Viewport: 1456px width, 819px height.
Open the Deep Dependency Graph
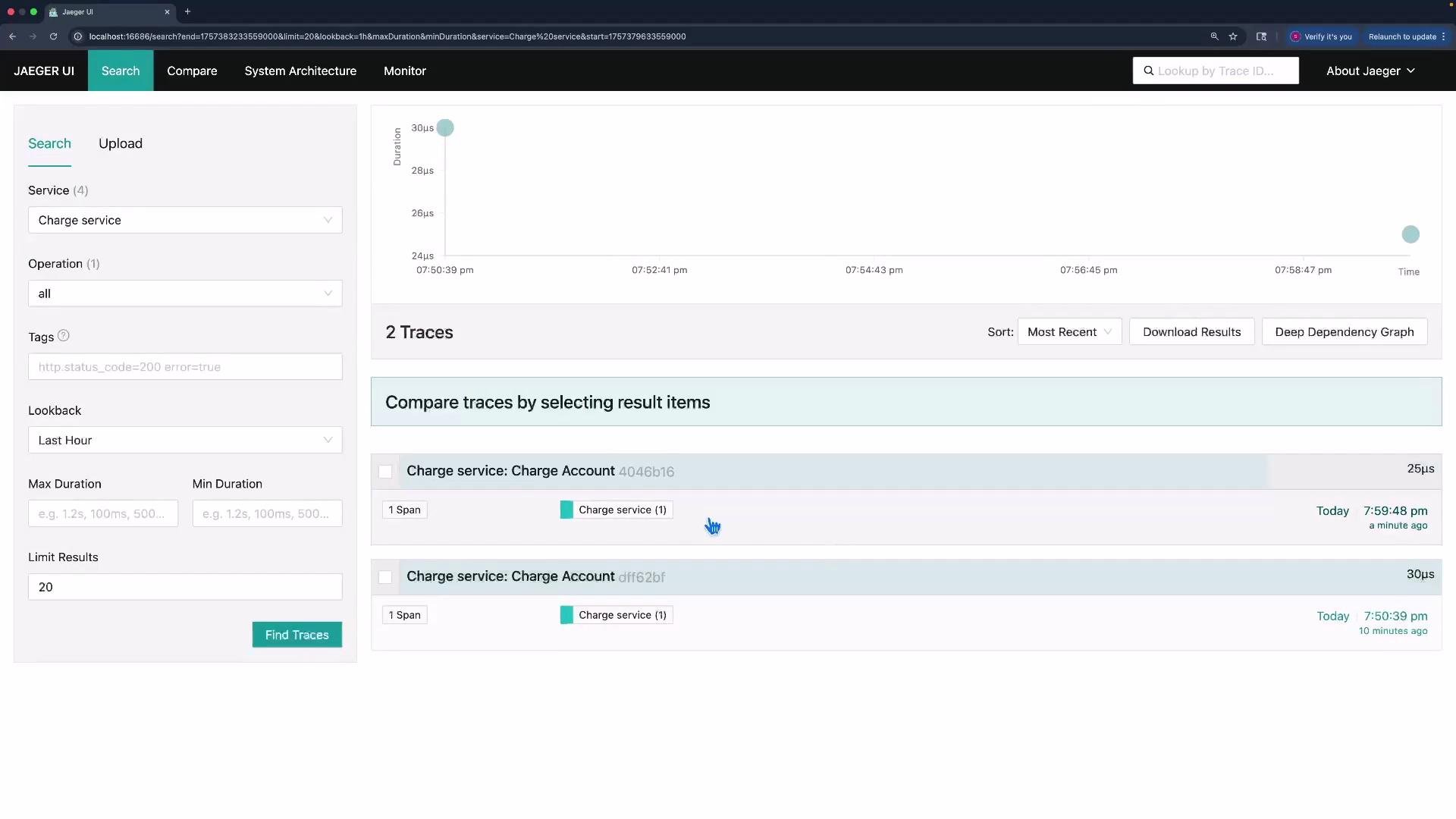(1345, 332)
